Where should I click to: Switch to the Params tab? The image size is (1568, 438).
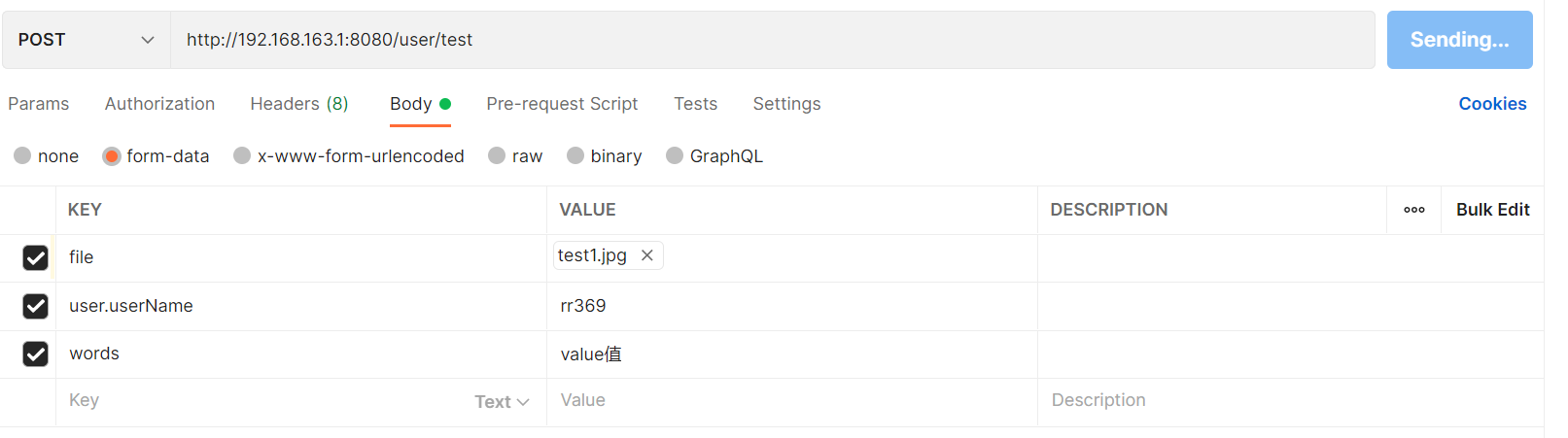point(39,104)
